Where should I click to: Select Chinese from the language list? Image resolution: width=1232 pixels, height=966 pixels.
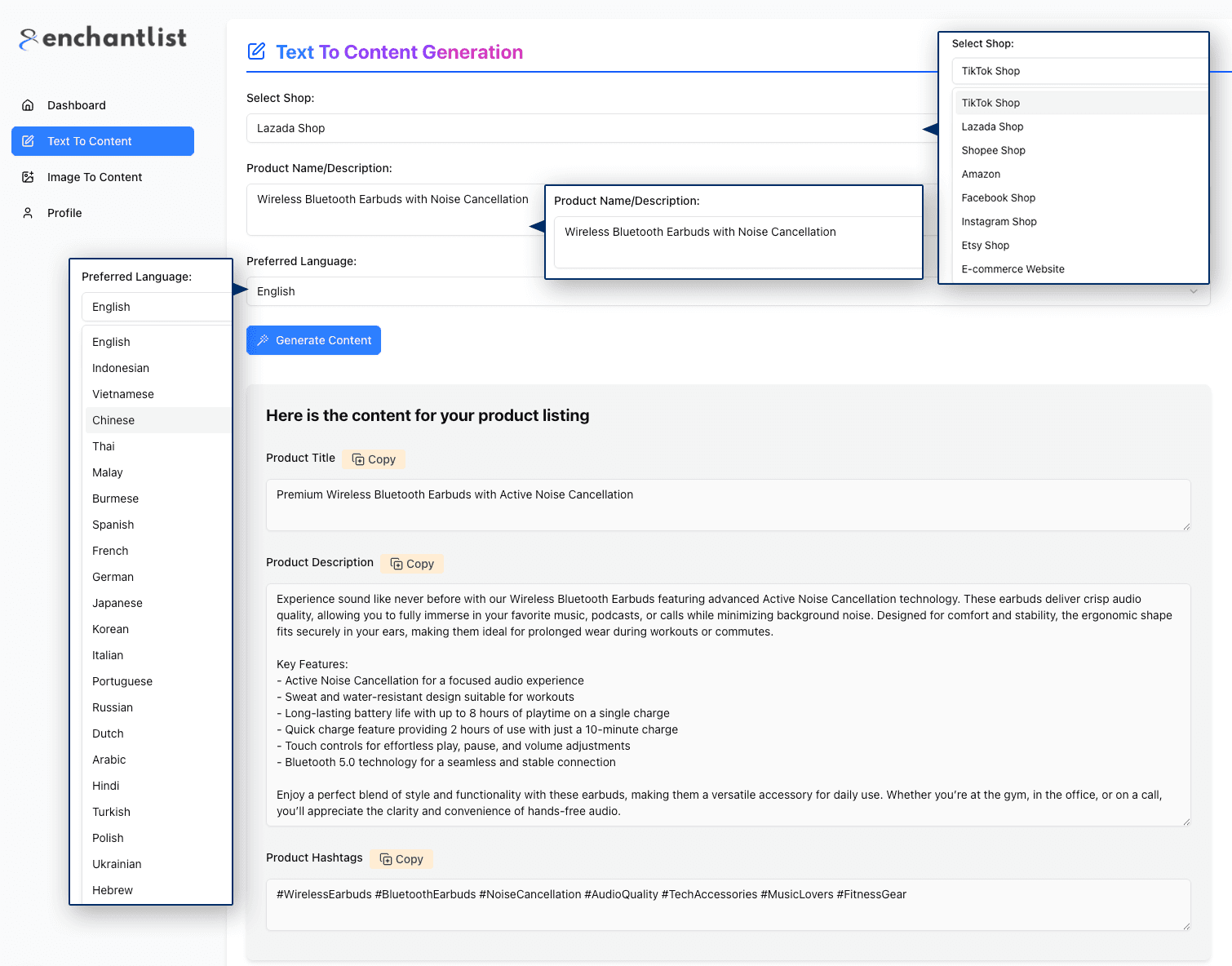113,420
